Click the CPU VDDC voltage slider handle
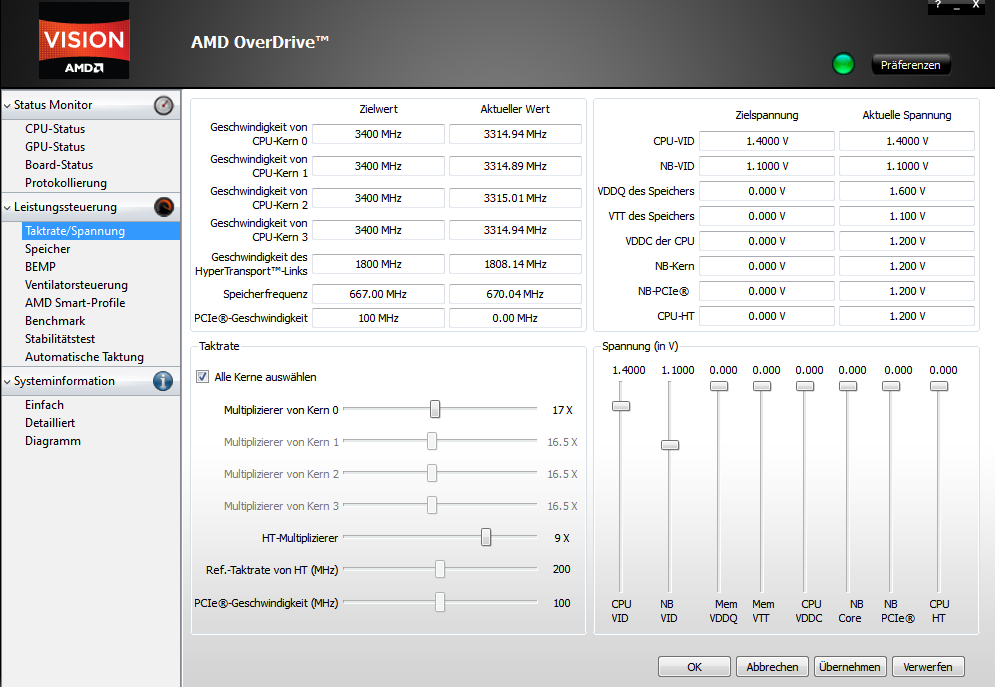Viewport: 995px width, 687px height. pyautogui.click(x=805, y=386)
